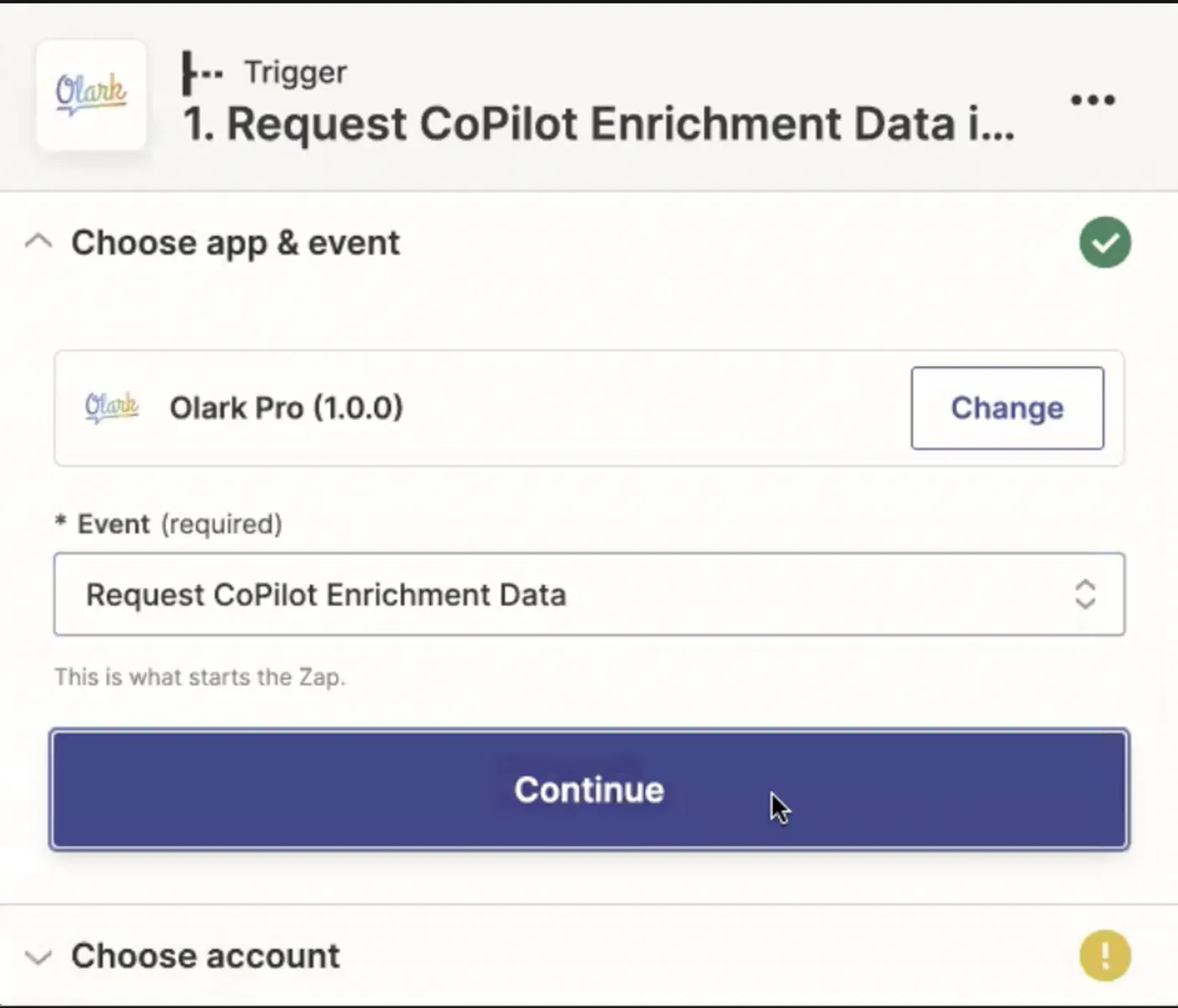The width and height of the screenshot is (1178, 1008).
Task: Open the three-dots step options menu
Action: [x=1092, y=100]
